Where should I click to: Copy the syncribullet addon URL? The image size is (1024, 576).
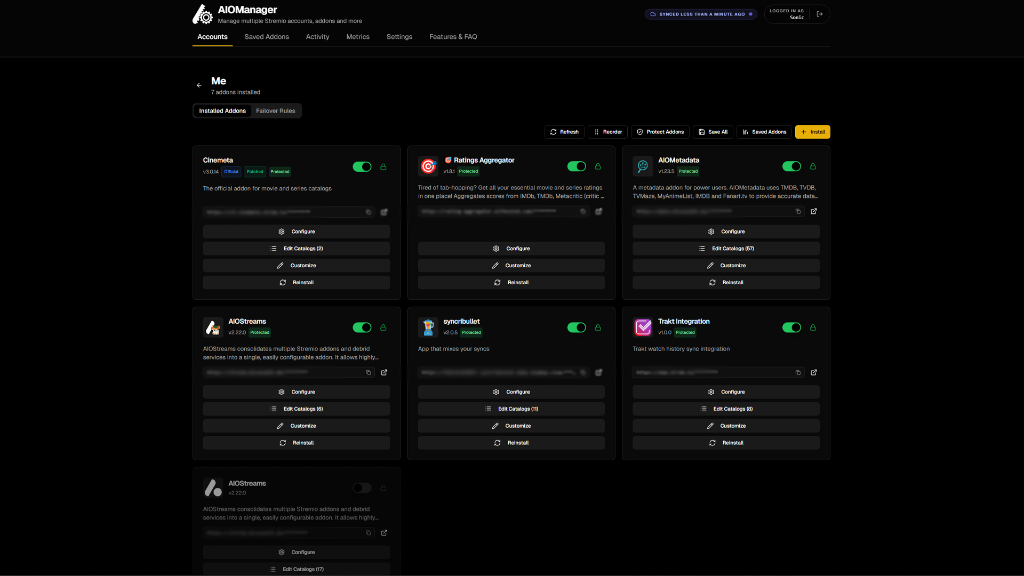[583, 373]
